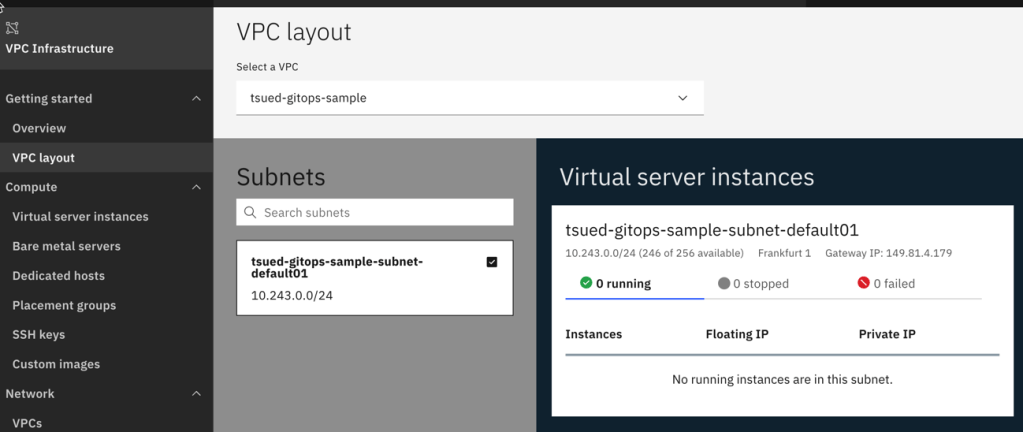Viewport: 1023px width, 432px height.
Task: Click the Search subnets input field
Action: pyautogui.click(x=385, y=213)
